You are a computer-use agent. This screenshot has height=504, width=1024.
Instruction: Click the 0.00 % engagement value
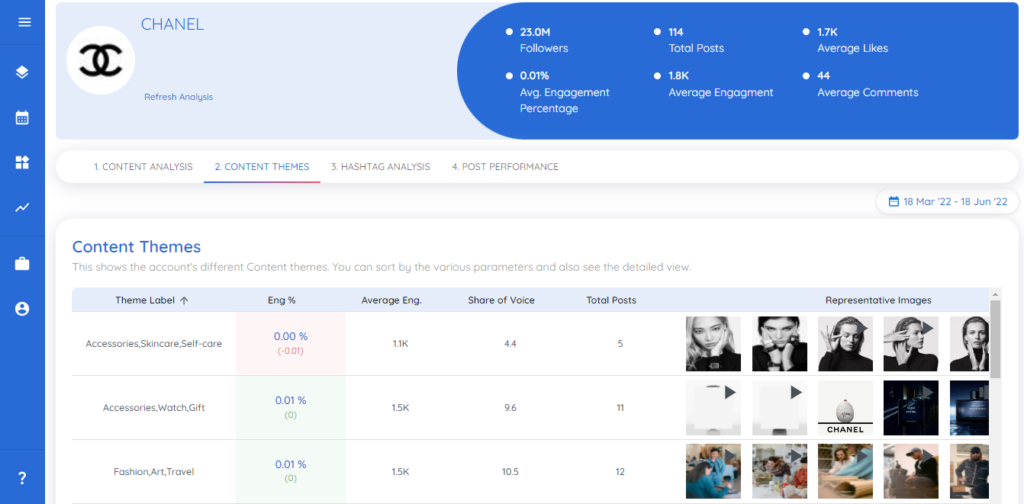tap(291, 336)
